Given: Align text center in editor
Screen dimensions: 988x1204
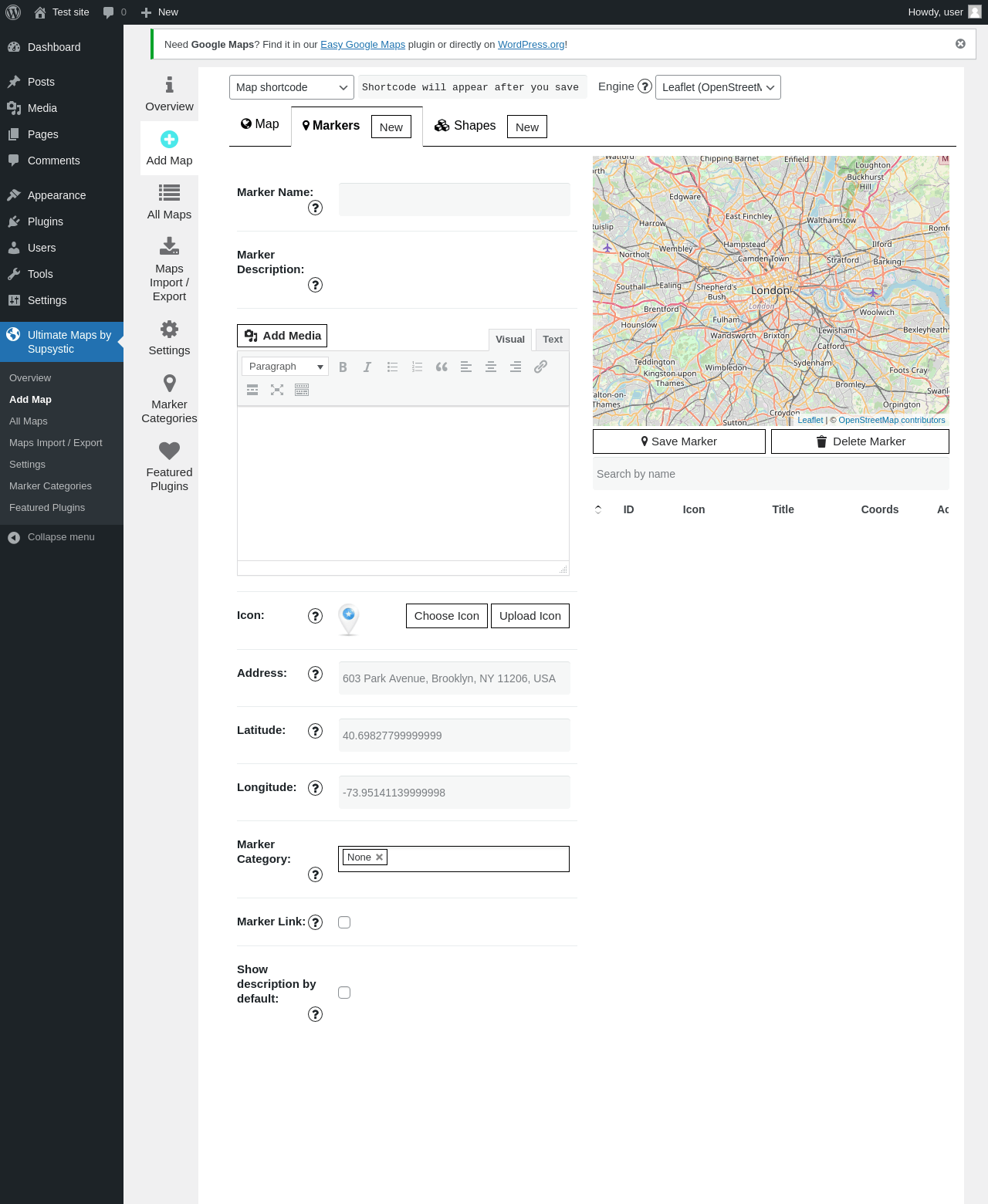Looking at the screenshot, I should [491, 367].
